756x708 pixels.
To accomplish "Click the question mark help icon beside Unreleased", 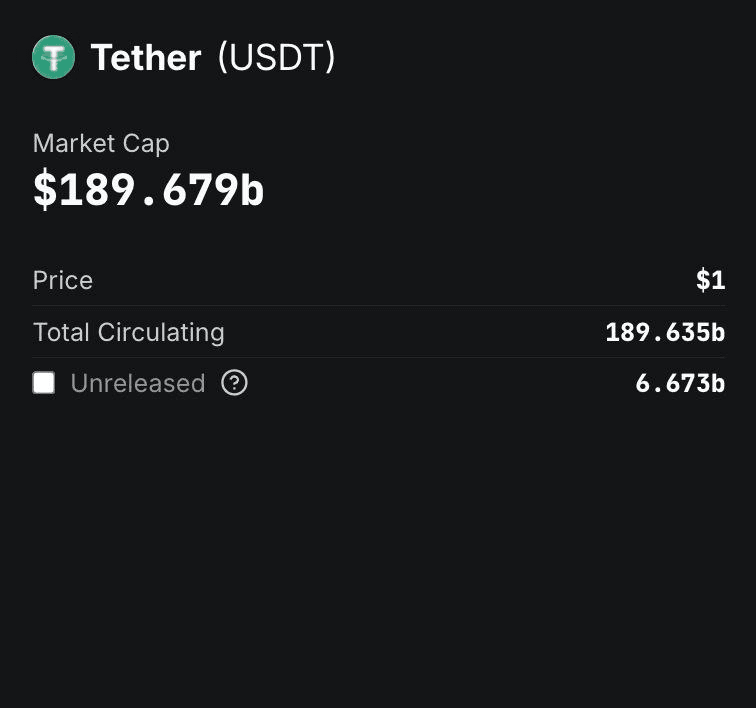I will click(x=234, y=383).
